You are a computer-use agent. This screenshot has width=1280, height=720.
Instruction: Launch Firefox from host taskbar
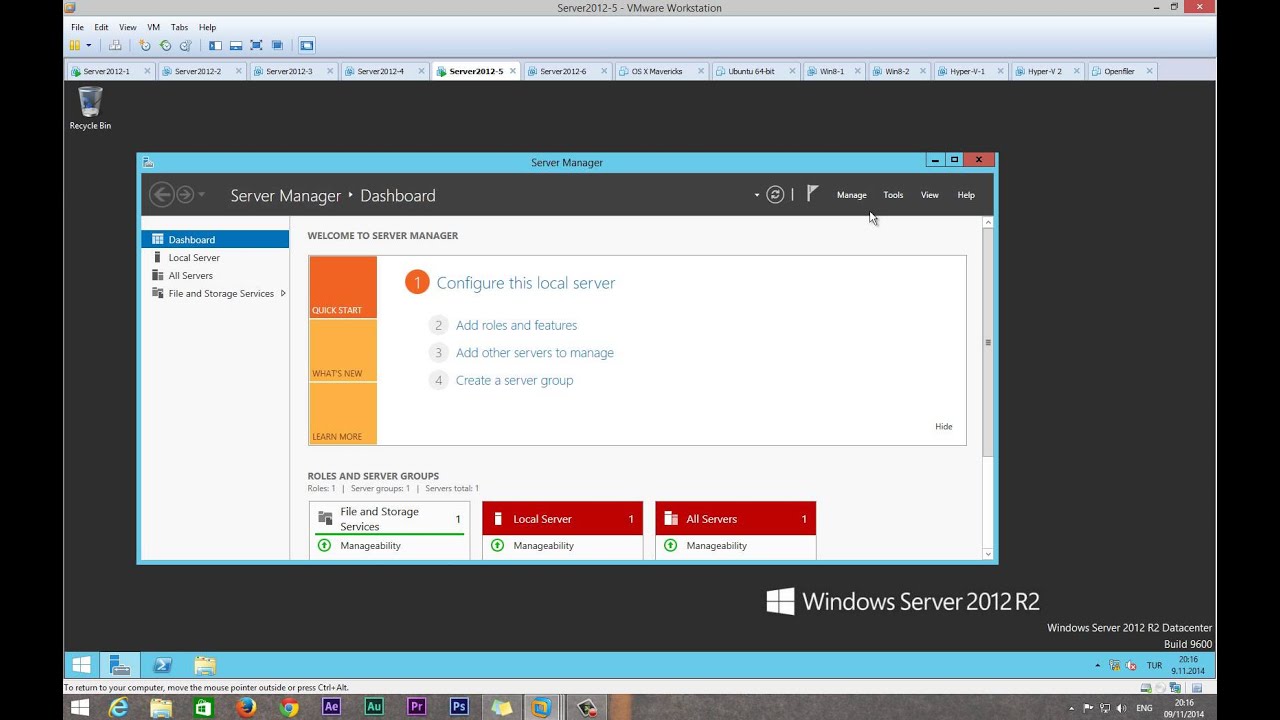pos(246,707)
